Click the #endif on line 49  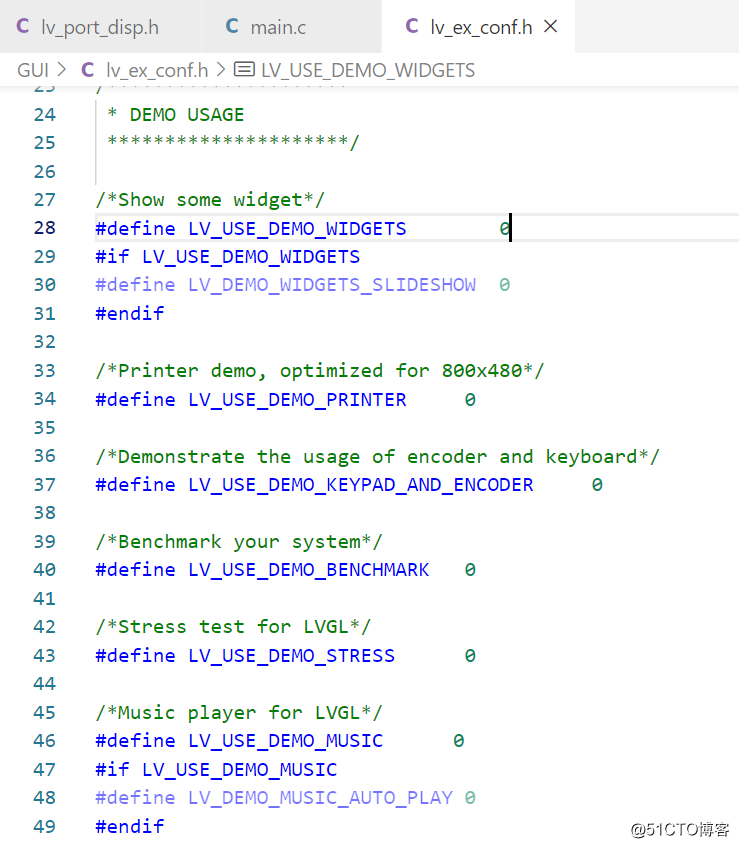point(130,826)
